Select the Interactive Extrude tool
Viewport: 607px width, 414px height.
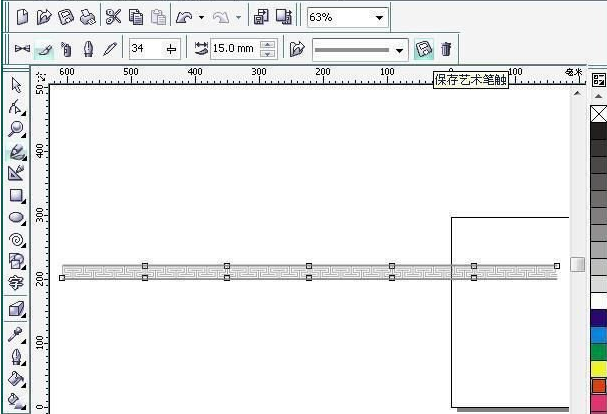(16, 310)
